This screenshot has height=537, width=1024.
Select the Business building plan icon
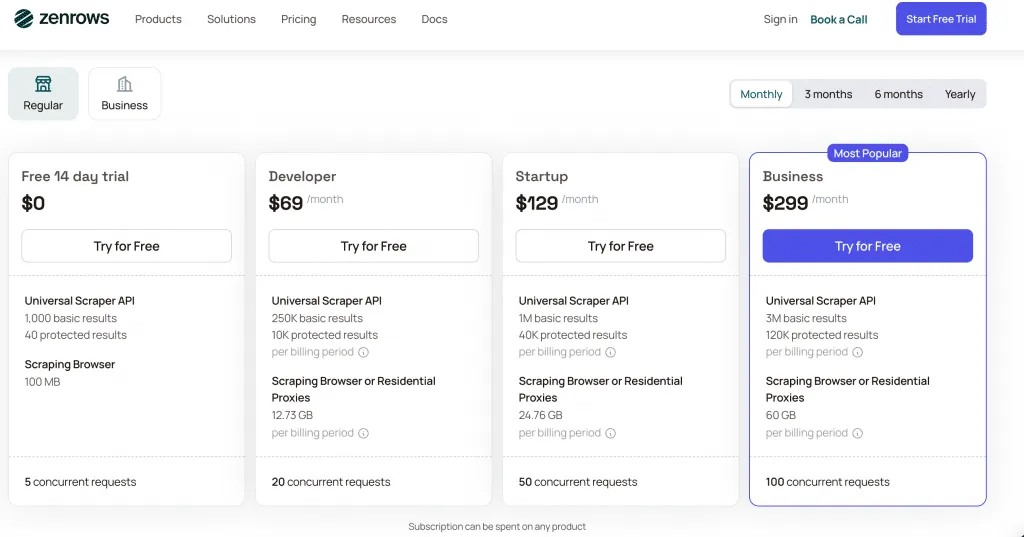tap(124, 84)
